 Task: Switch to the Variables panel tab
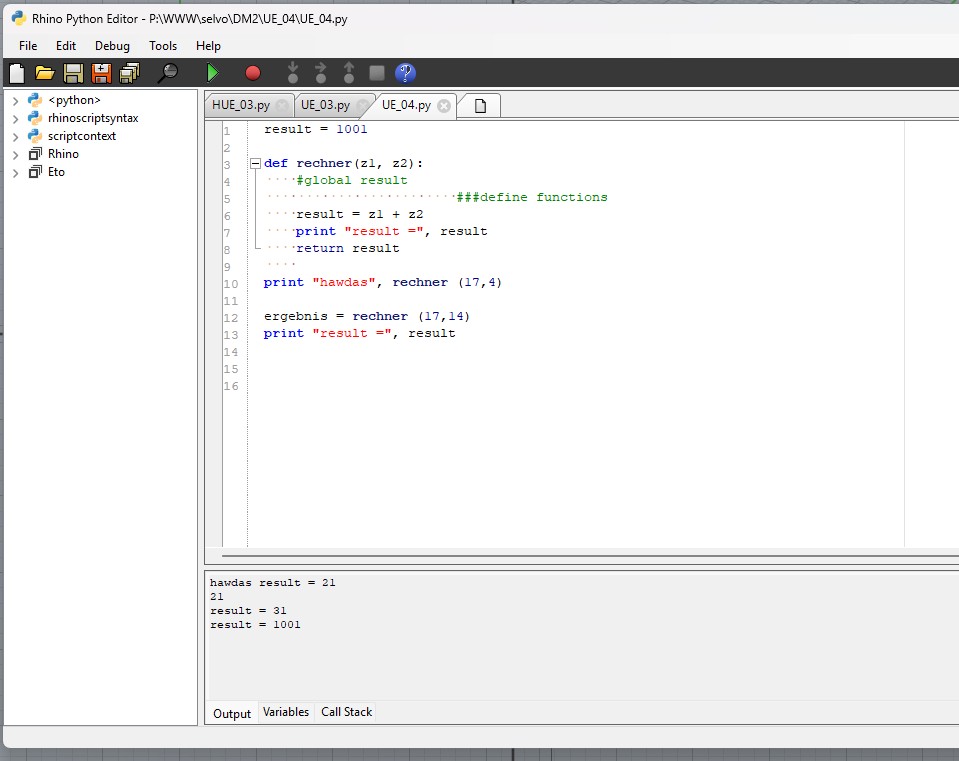click(286, 712)
